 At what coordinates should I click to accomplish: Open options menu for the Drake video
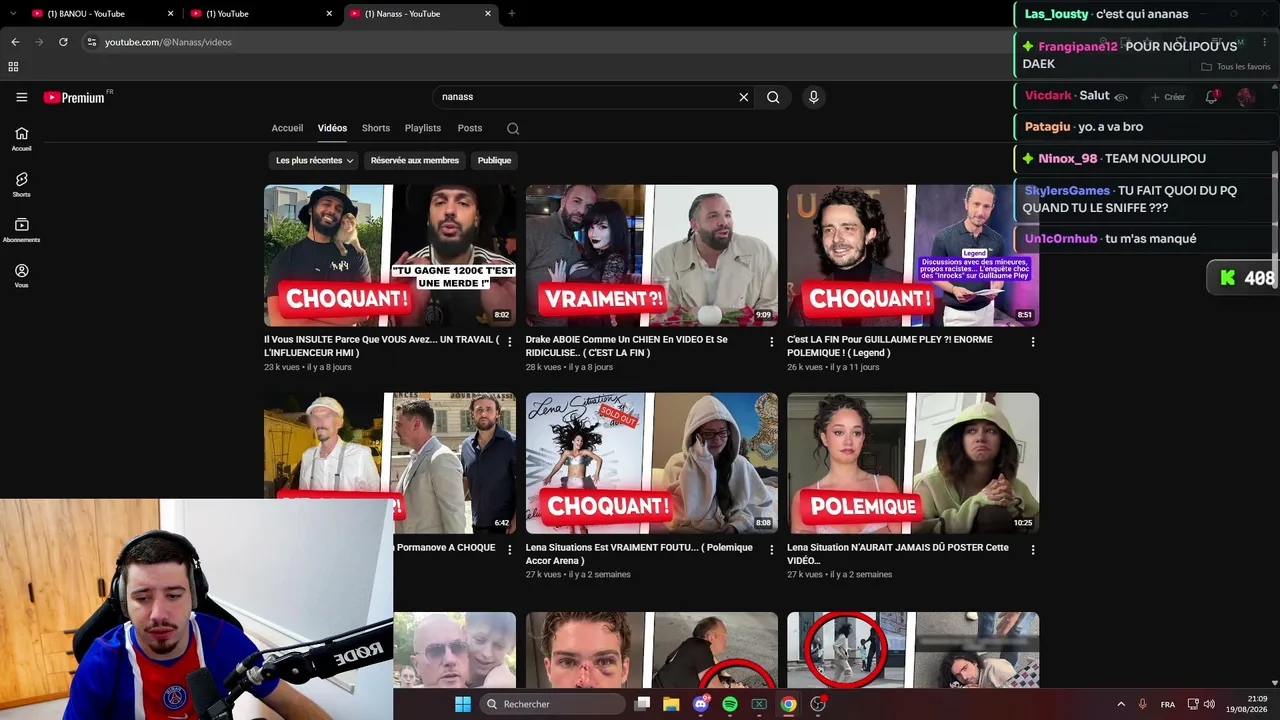[771, 342]
